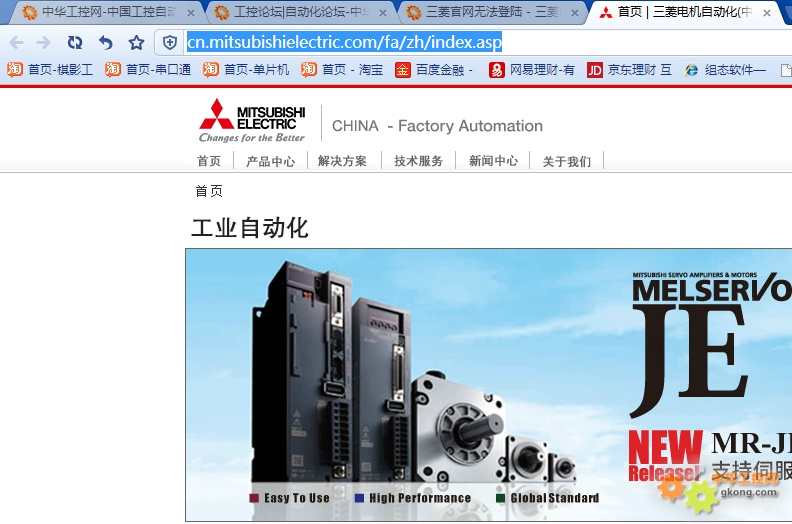Switch to the 三菱官网无法登陆 tab
This screenshot has height=524, width=792.
492,12
